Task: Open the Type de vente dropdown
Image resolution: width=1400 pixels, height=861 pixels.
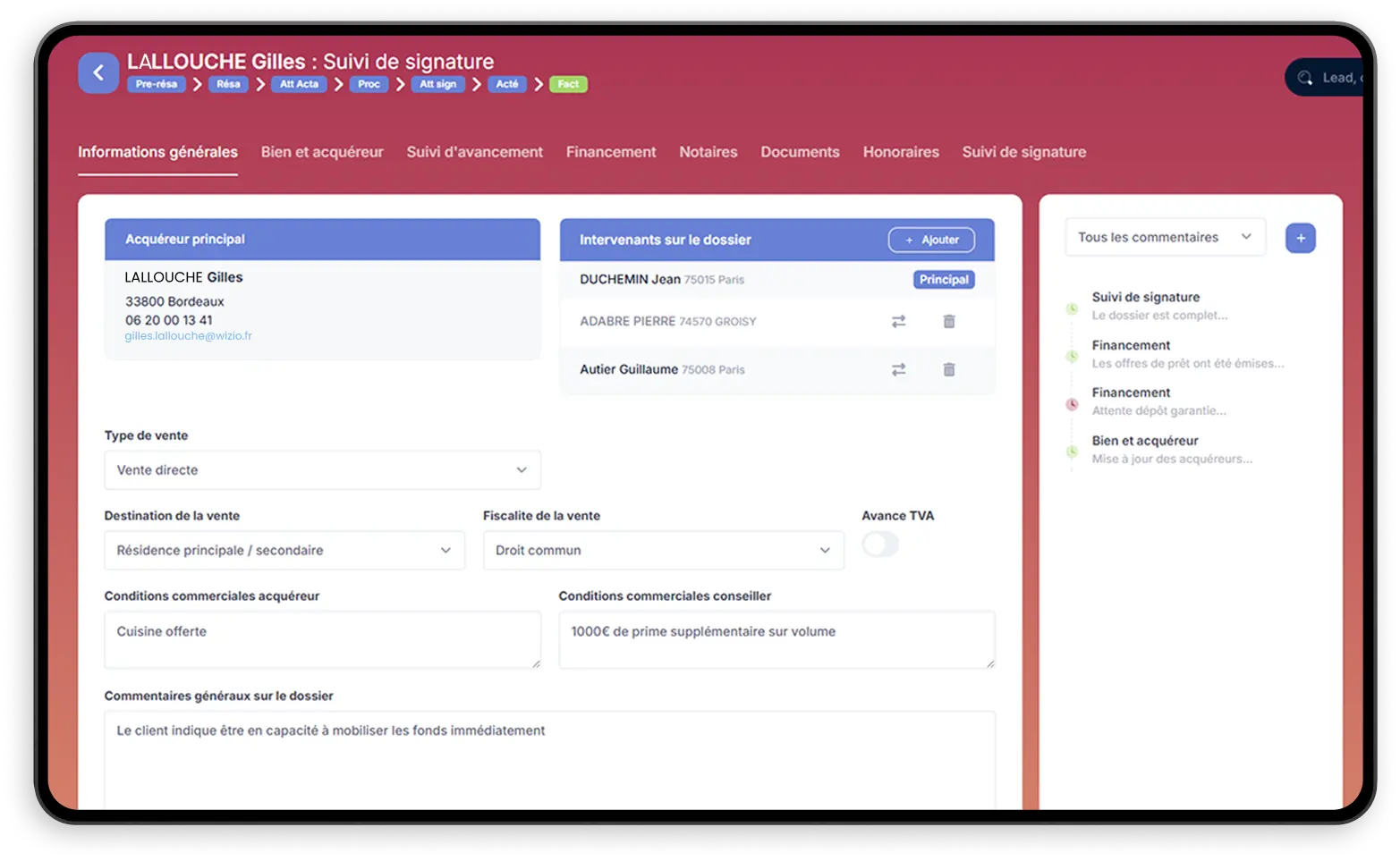Action: [x=322, y=470]
